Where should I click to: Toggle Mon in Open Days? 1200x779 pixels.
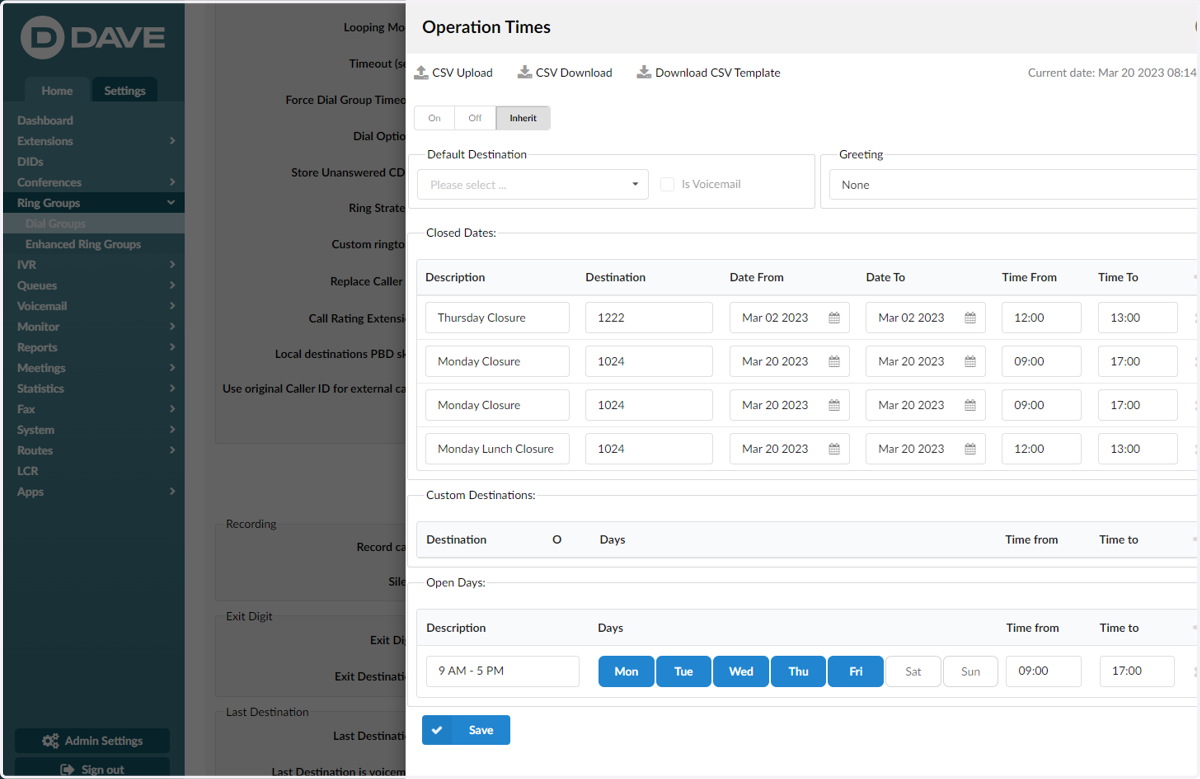(626, 671)
